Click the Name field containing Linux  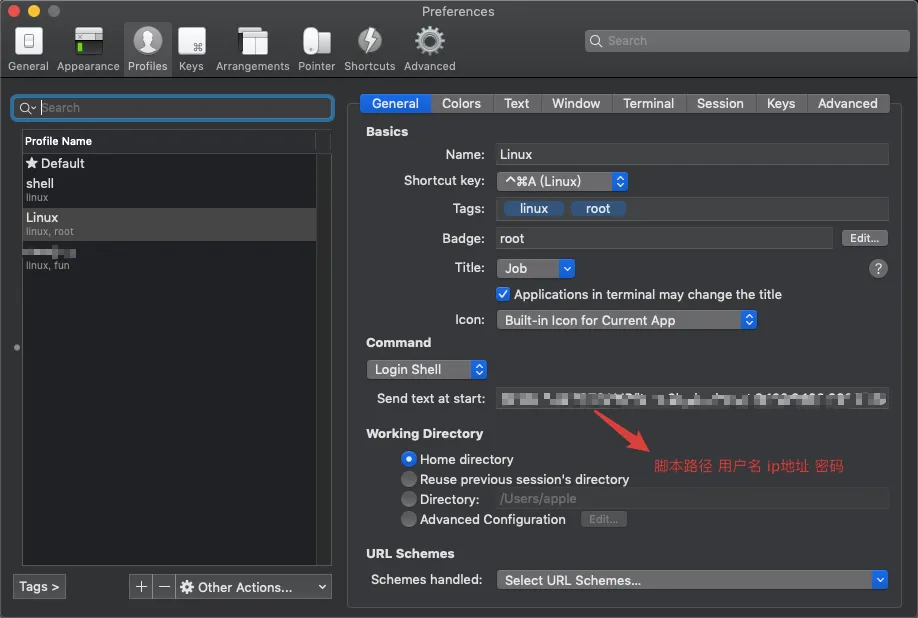point(692,154)
